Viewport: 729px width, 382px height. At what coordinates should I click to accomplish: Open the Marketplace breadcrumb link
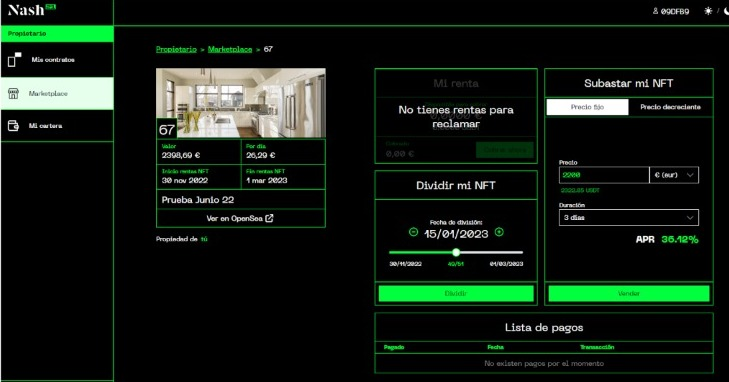(230, 49)
